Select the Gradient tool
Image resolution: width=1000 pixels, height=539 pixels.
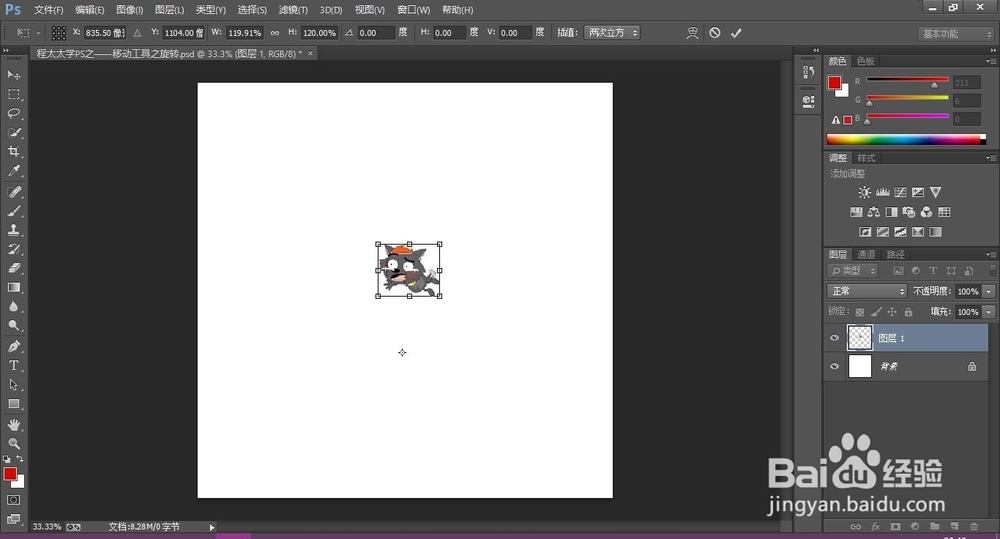13,288
